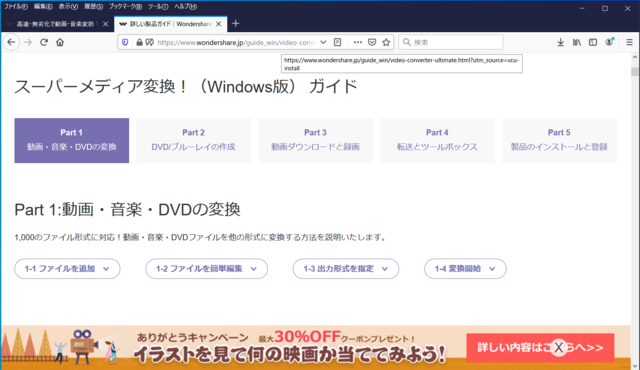Dismiss the campaign banner with X
The height and width of the screenshot is (370, 640).
pyautogui.click(x=559, y=348)
